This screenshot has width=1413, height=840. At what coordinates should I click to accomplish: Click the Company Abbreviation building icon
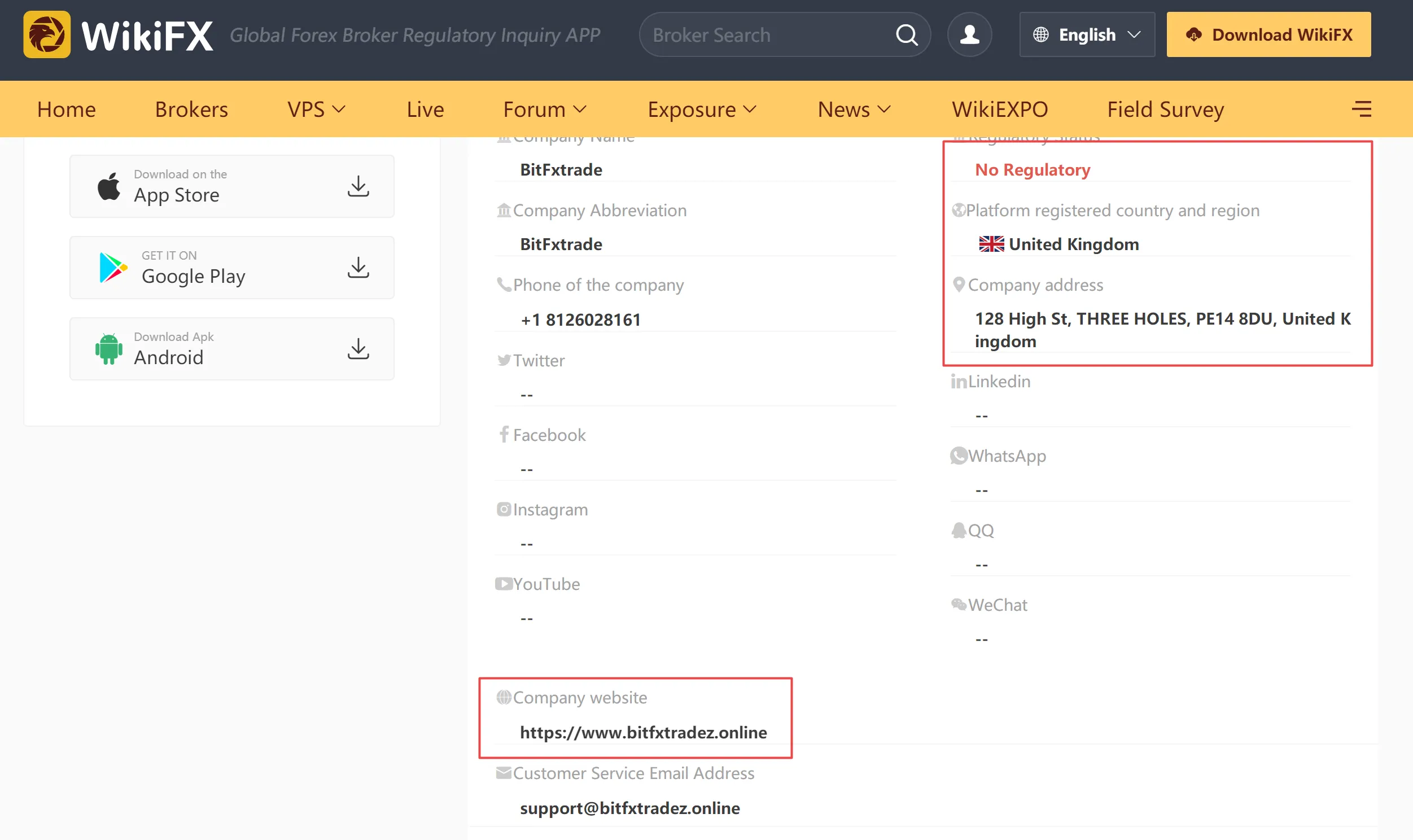click(504, 210)
